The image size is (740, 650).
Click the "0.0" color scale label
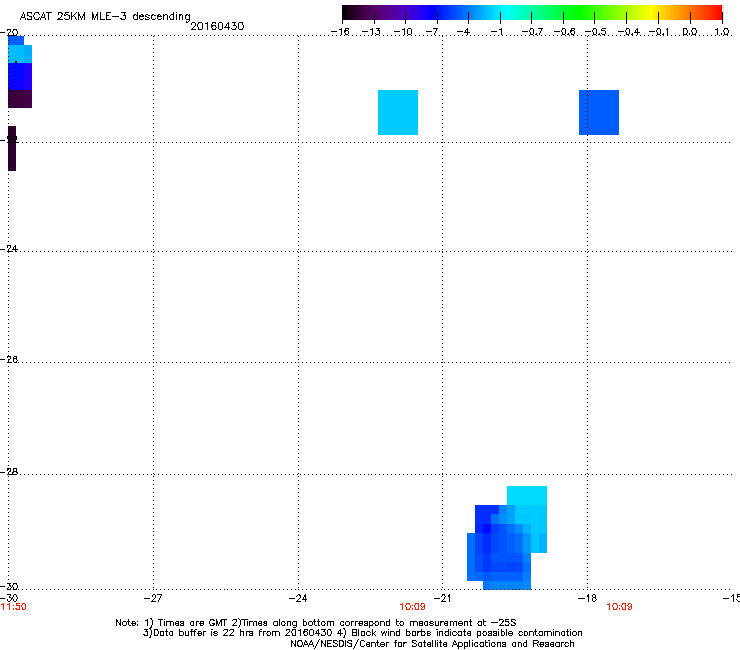[x=690, y=32]
